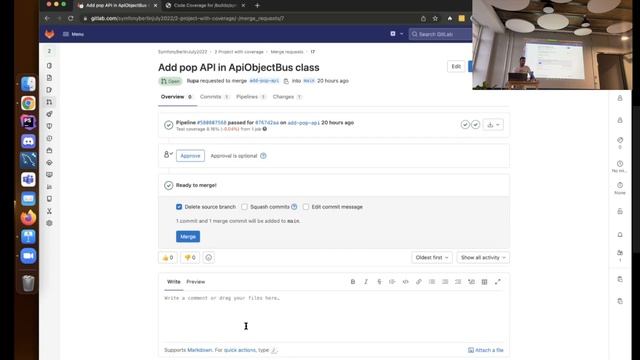
Task: Bookmark this page with star icon
Action: click(x=435, y=18)
